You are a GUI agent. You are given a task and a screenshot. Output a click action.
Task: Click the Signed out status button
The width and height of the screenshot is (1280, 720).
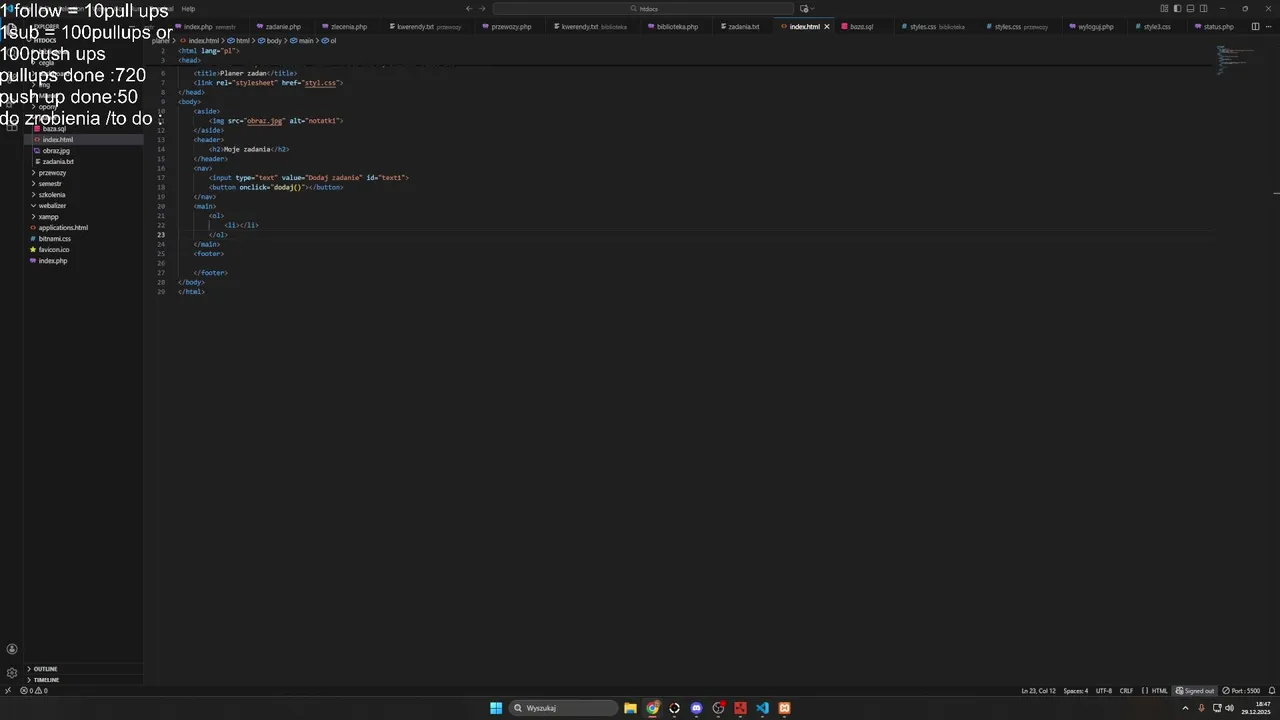(x=1195, y=690)
